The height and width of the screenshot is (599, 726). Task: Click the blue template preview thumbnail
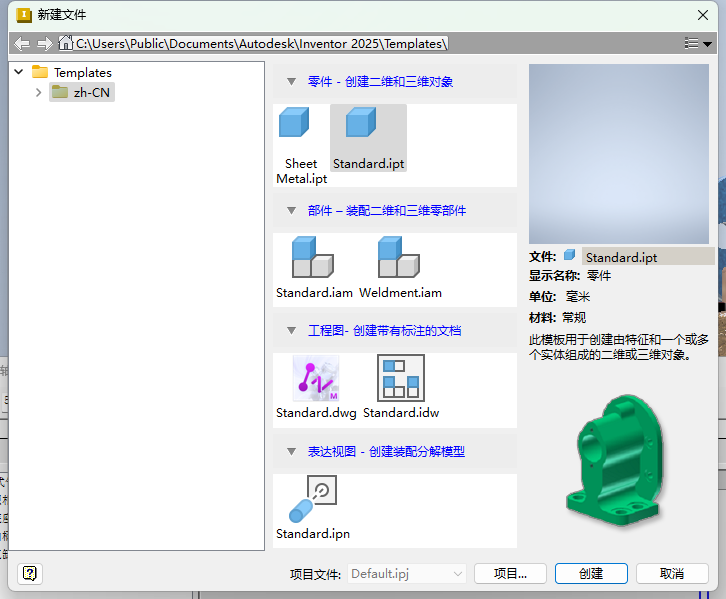coord(619,154)
